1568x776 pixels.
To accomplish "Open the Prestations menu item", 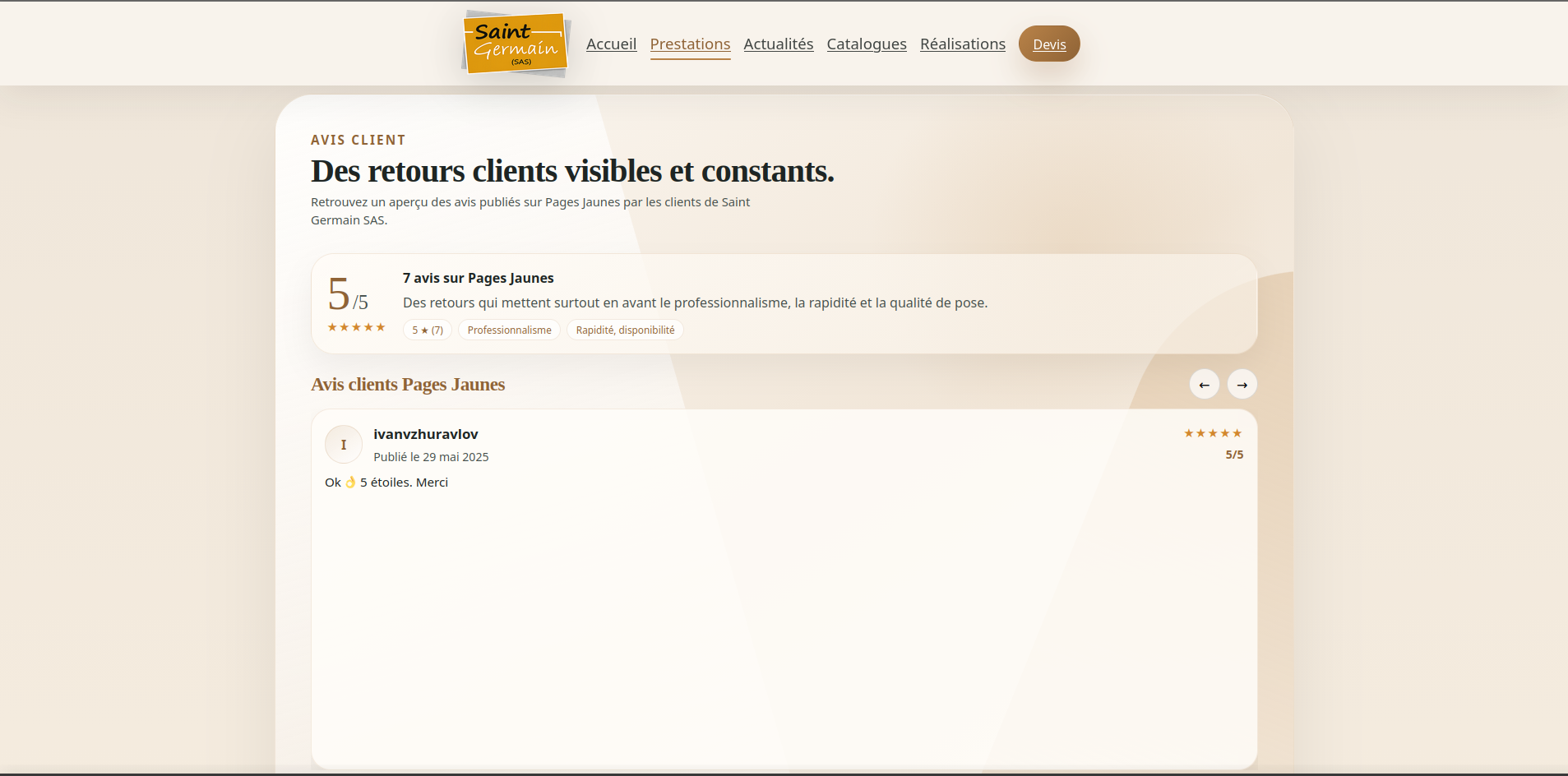I will point(690,44).
